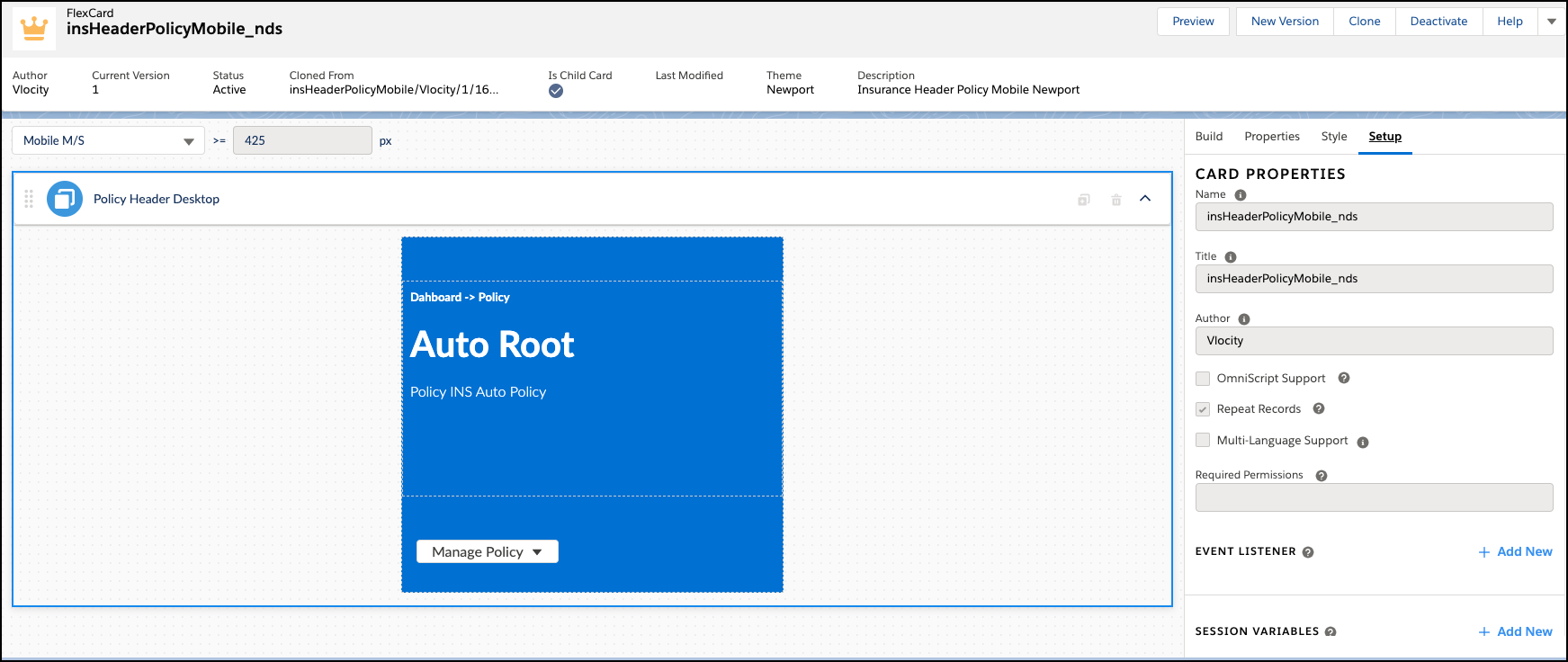Image resolution: width=1568 pixels, height=662 pixels.
Task: Click the New Version button
Action: [1285, 22]
